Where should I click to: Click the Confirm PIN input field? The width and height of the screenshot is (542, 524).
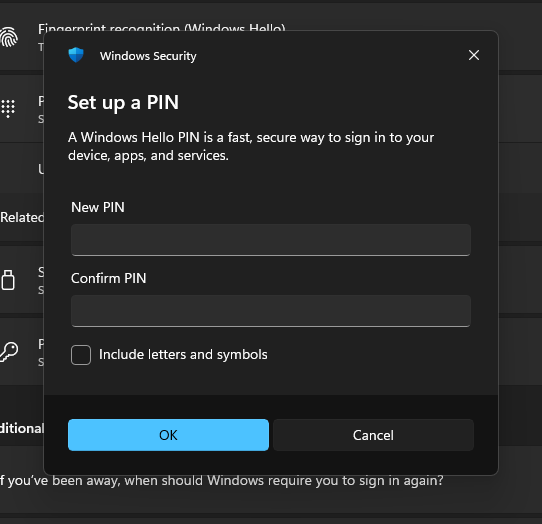[271, 311]
